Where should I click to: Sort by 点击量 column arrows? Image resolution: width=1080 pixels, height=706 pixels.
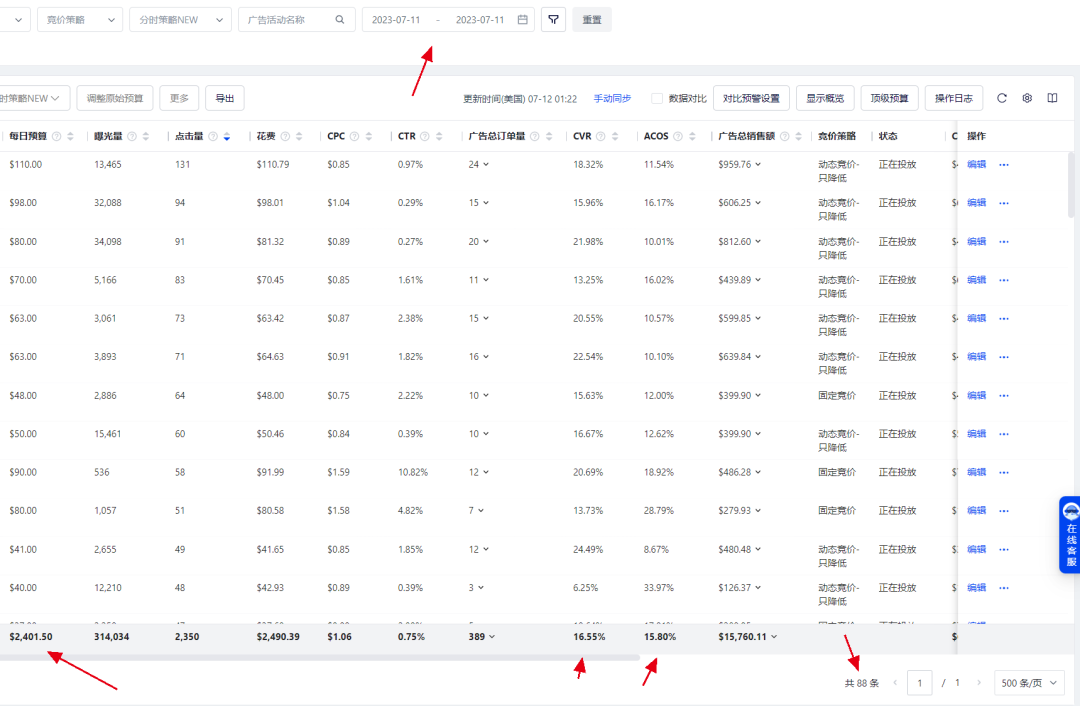227,136
